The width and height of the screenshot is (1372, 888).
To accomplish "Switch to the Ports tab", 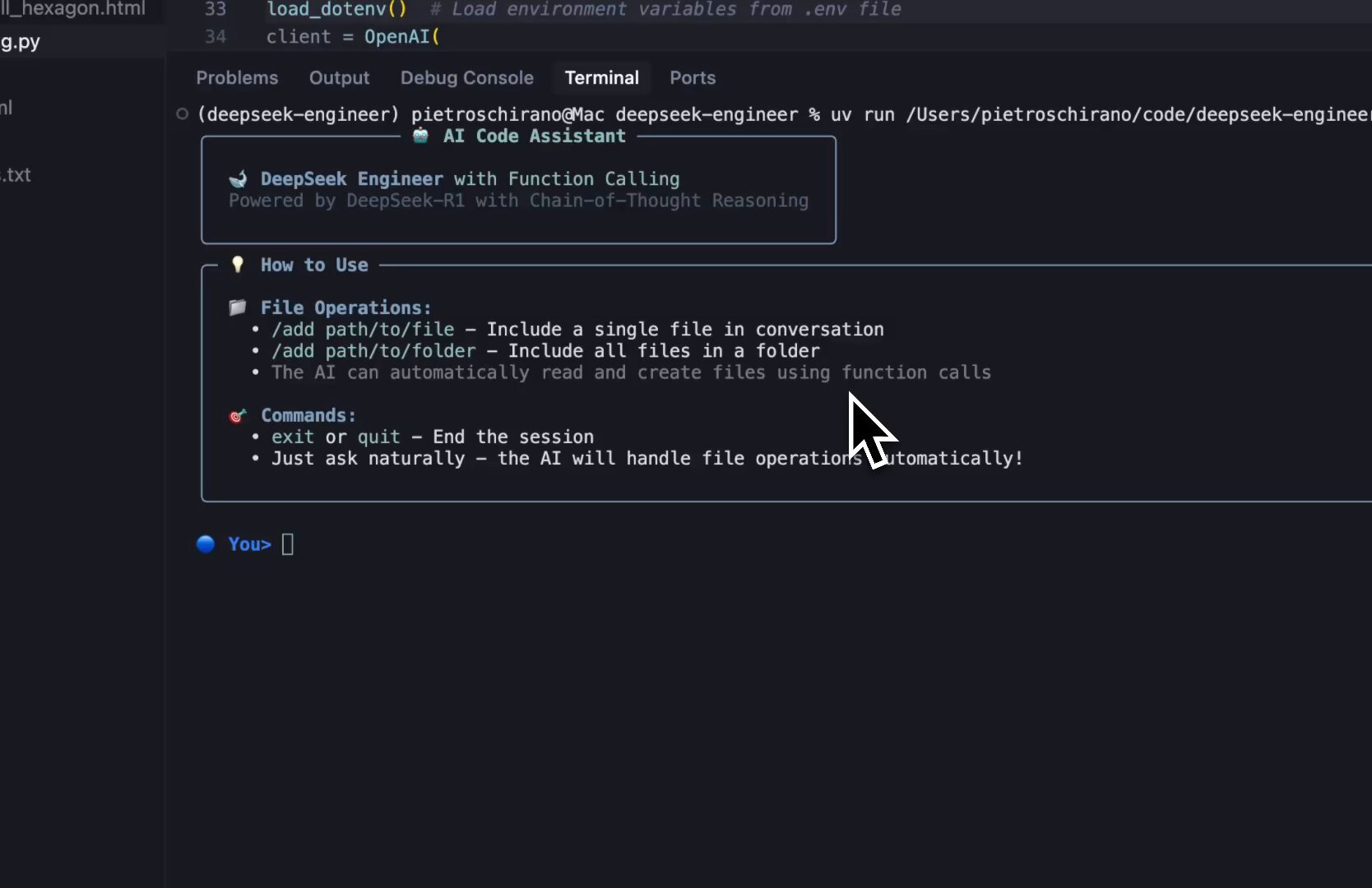I will pyautogui.click(x=693, y=77).
